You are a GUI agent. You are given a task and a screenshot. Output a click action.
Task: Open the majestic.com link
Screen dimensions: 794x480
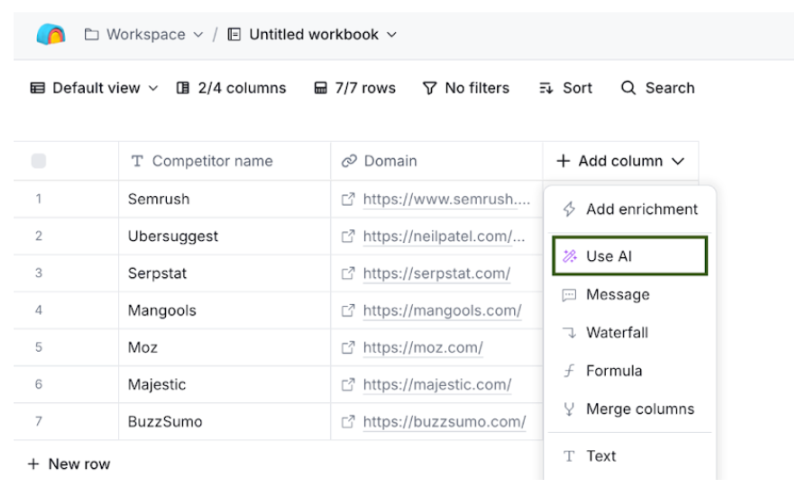pos(437,385)
